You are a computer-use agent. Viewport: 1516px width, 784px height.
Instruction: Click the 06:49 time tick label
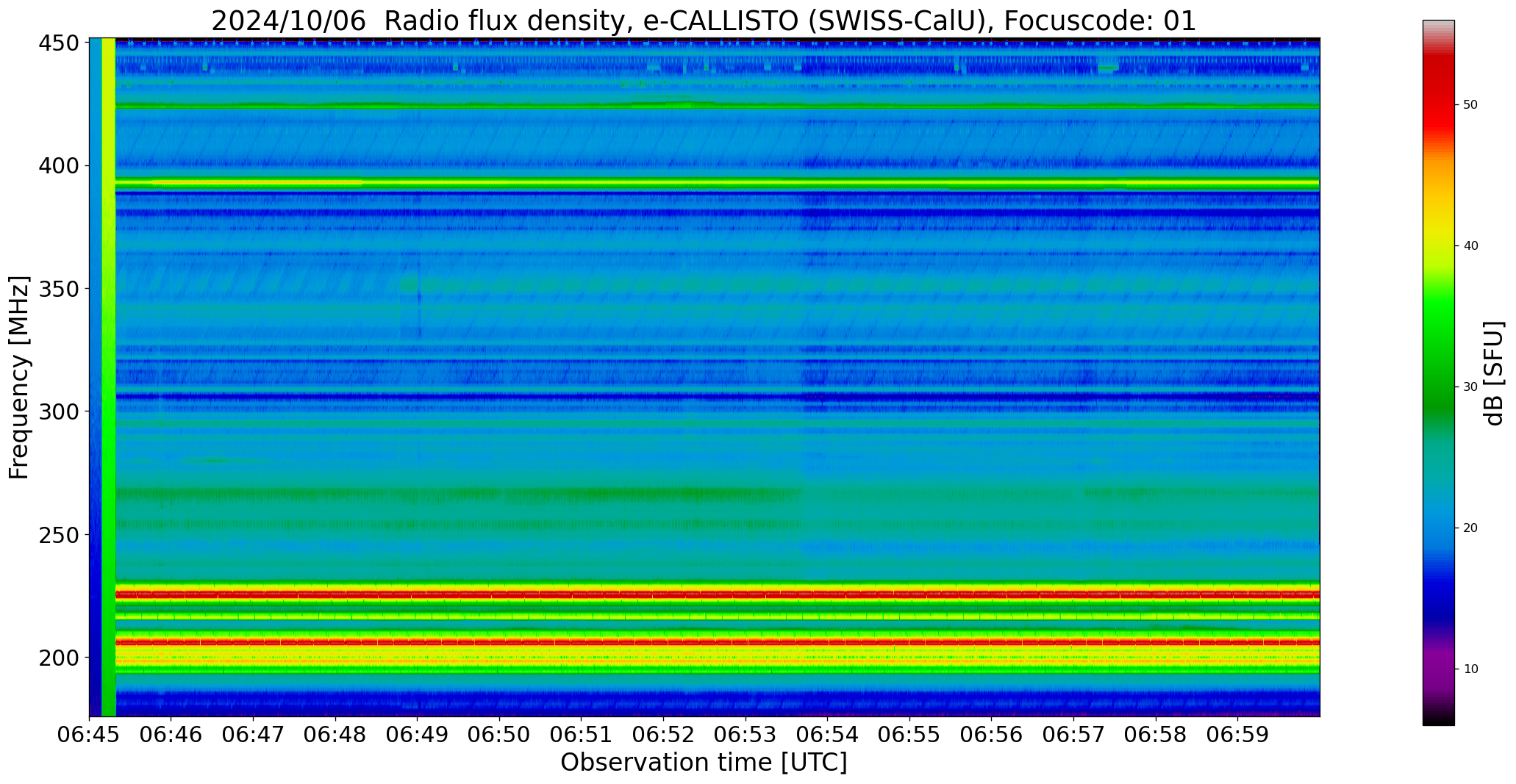[417, 735]
